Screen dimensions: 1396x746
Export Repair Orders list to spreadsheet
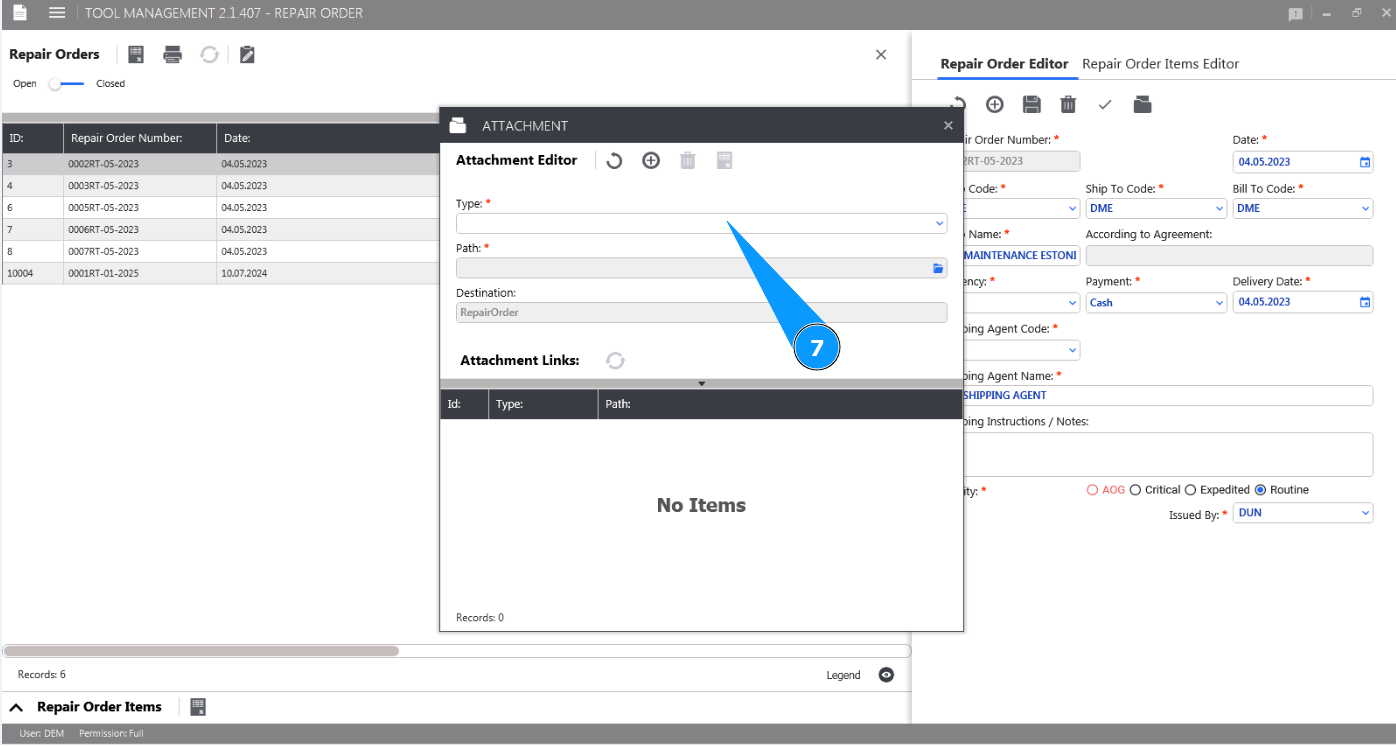(136, 55)
